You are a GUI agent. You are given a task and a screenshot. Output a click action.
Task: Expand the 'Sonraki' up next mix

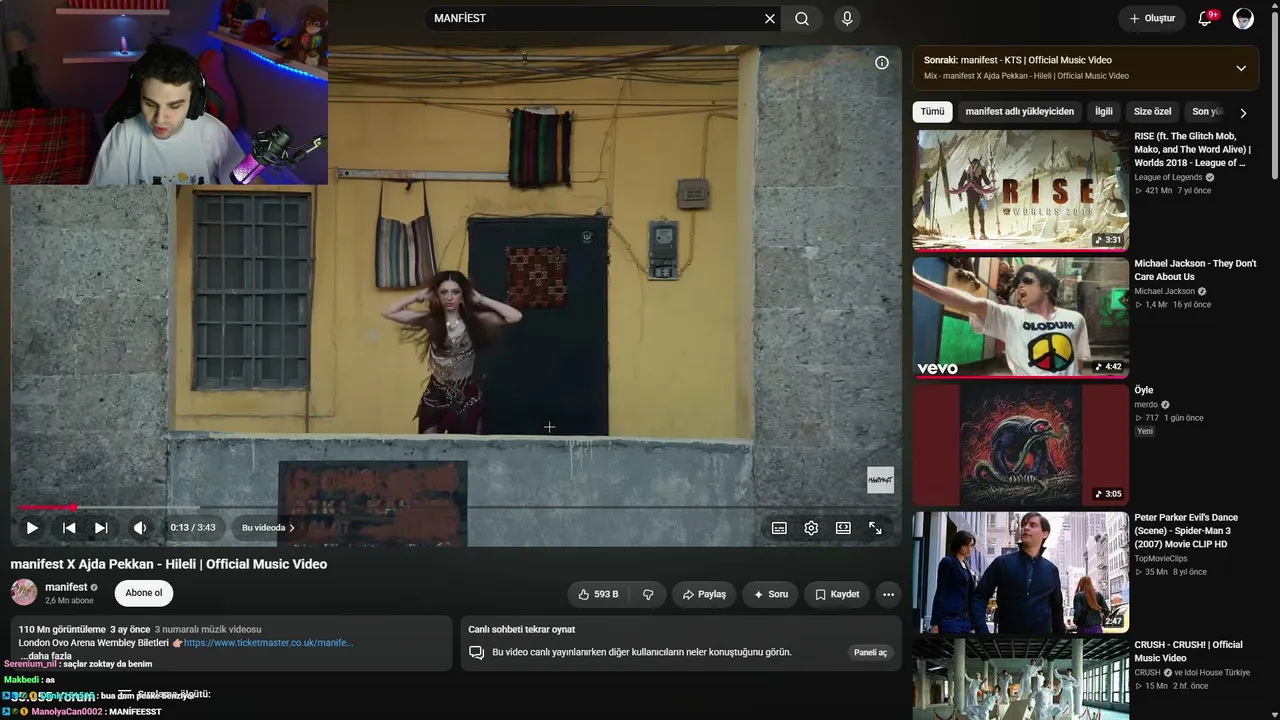[x=1241, y=68]
